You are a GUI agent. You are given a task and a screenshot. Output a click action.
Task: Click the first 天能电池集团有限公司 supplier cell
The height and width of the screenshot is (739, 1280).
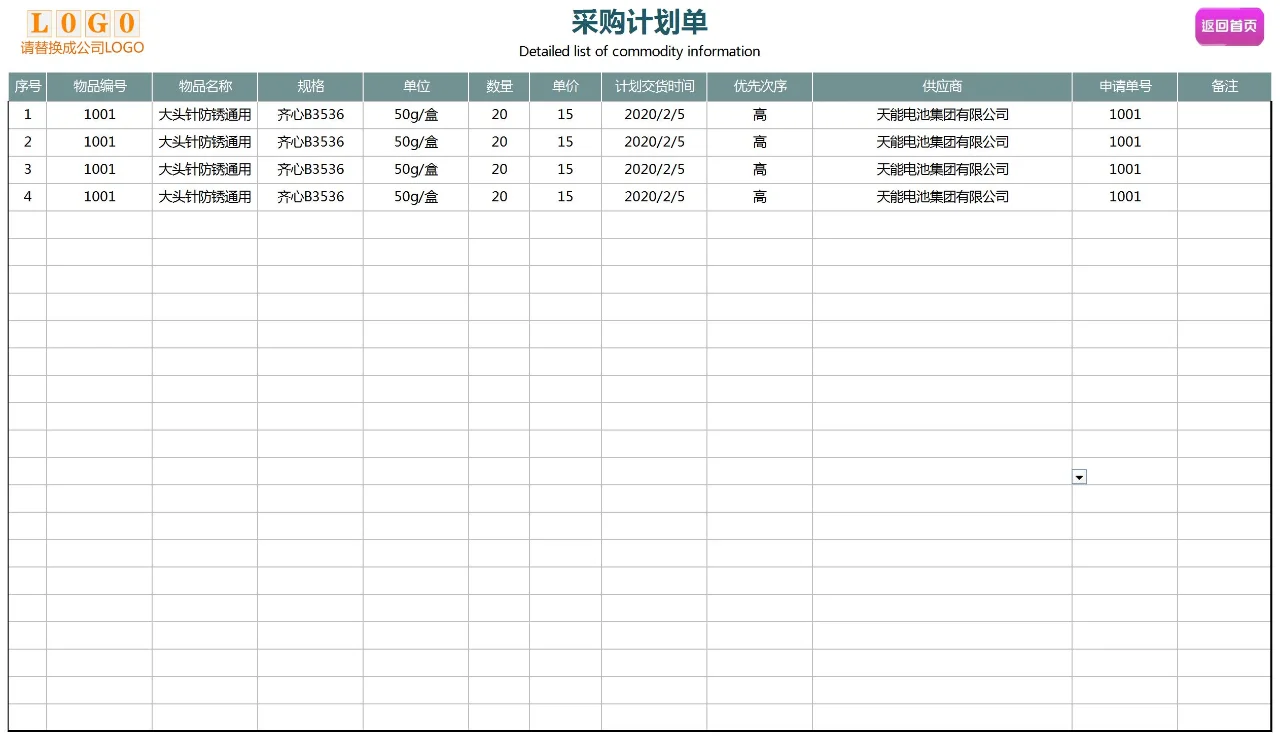941,114
